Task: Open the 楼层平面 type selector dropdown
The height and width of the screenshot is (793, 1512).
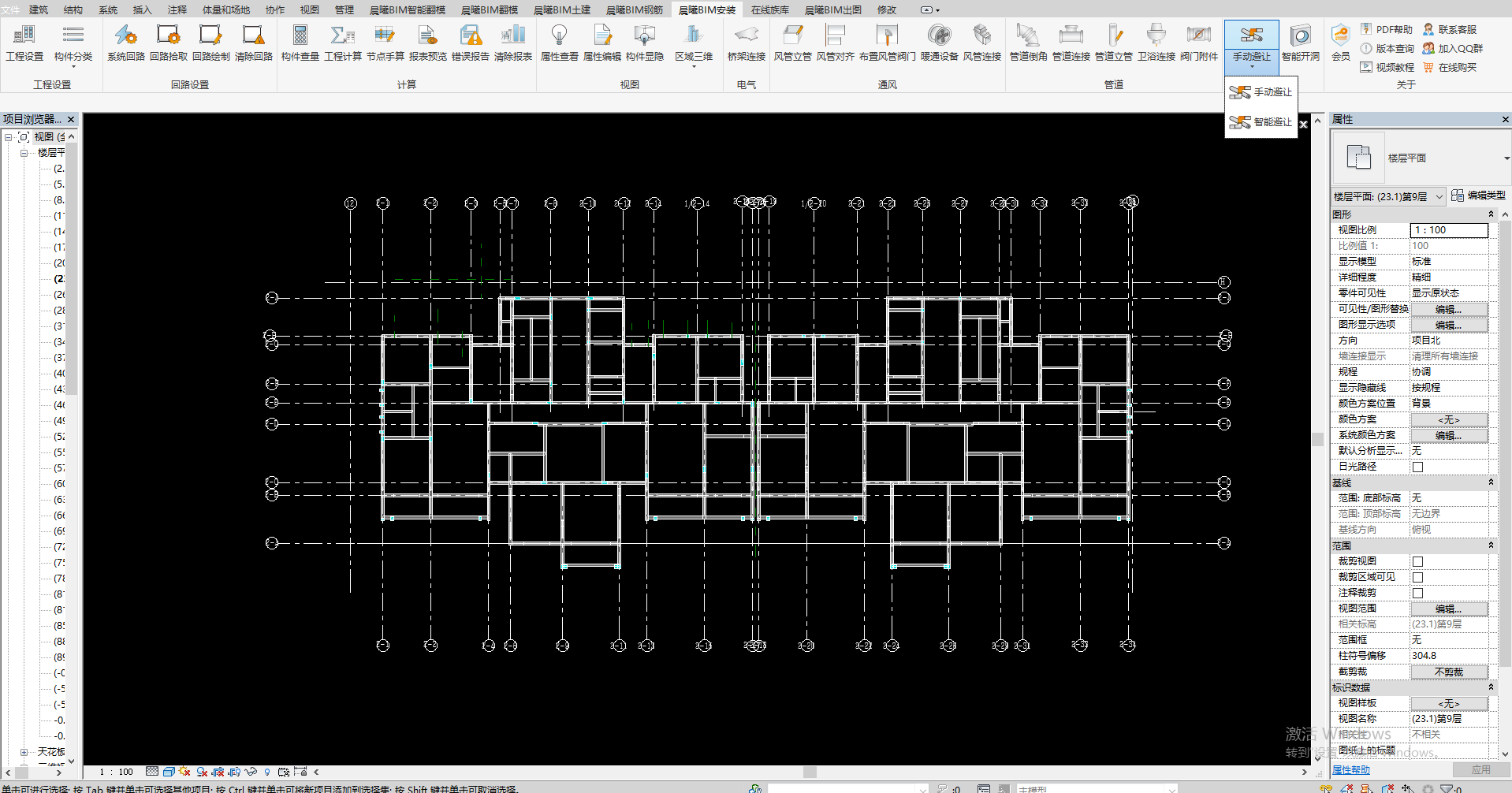Action: point(1506,158)
